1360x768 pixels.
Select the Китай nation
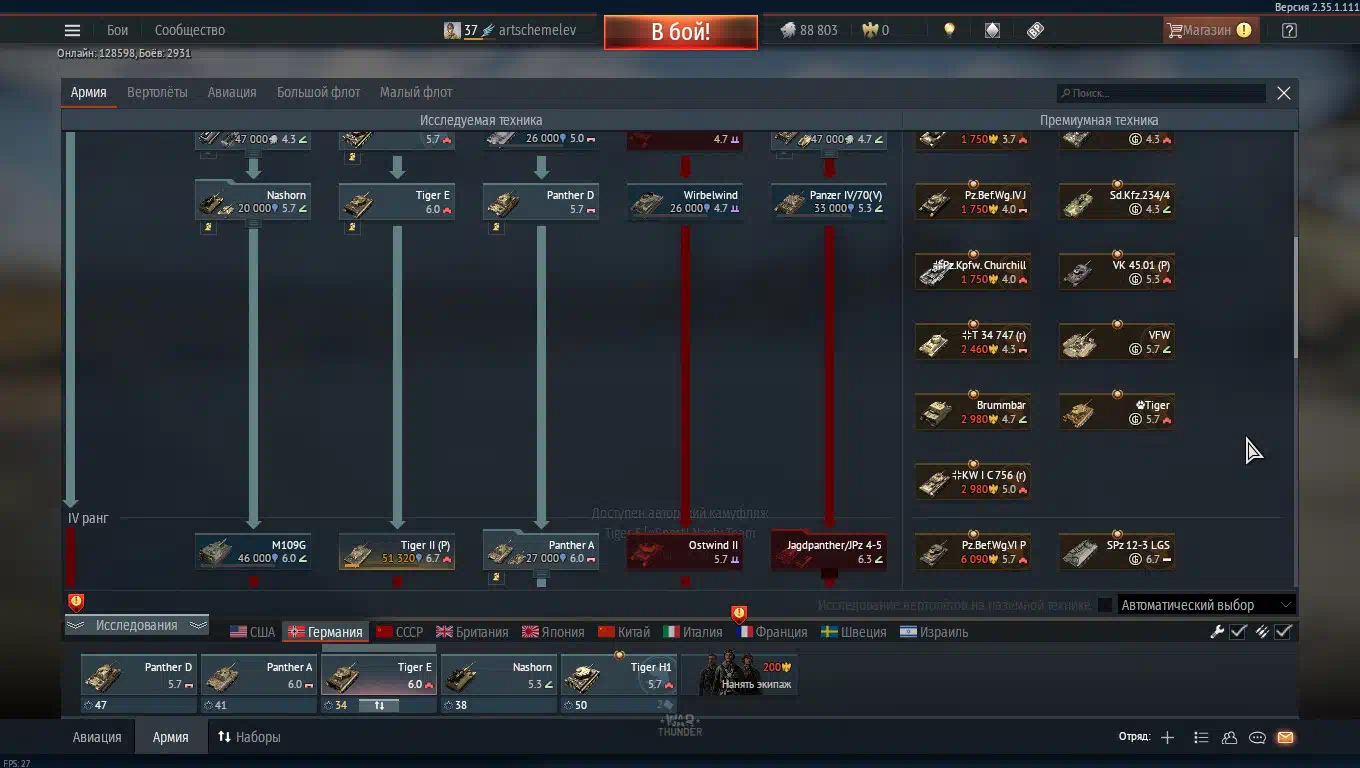[x=623, y=632]
